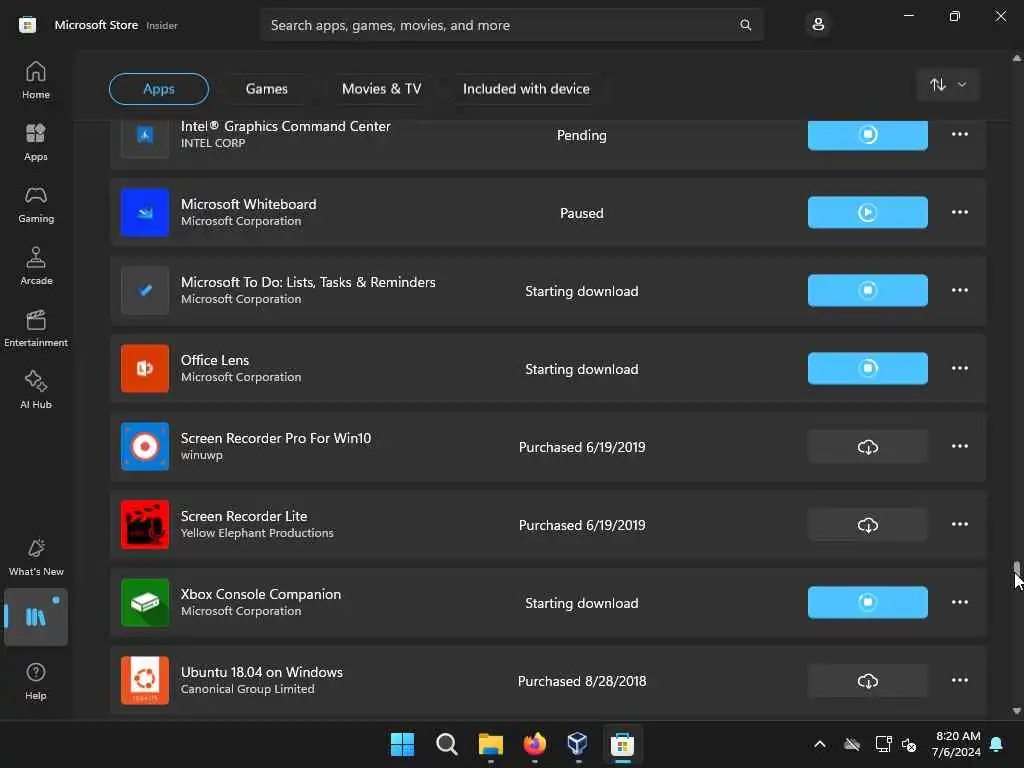This screenshot has height=768, width=1024.
Task: Click the Microsoft Store logo in title bar
Action: pos(27,25)
